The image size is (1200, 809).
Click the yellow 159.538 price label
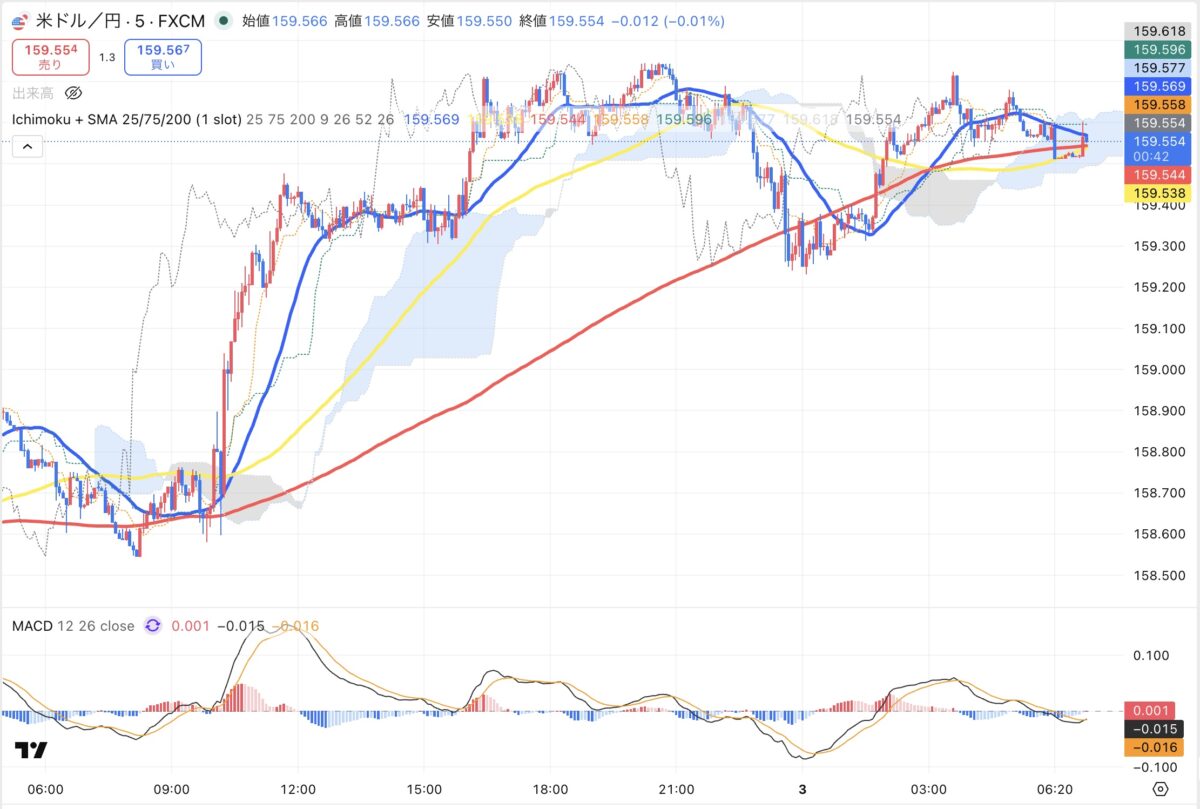pyautogui.click(x=1157, y=192)
